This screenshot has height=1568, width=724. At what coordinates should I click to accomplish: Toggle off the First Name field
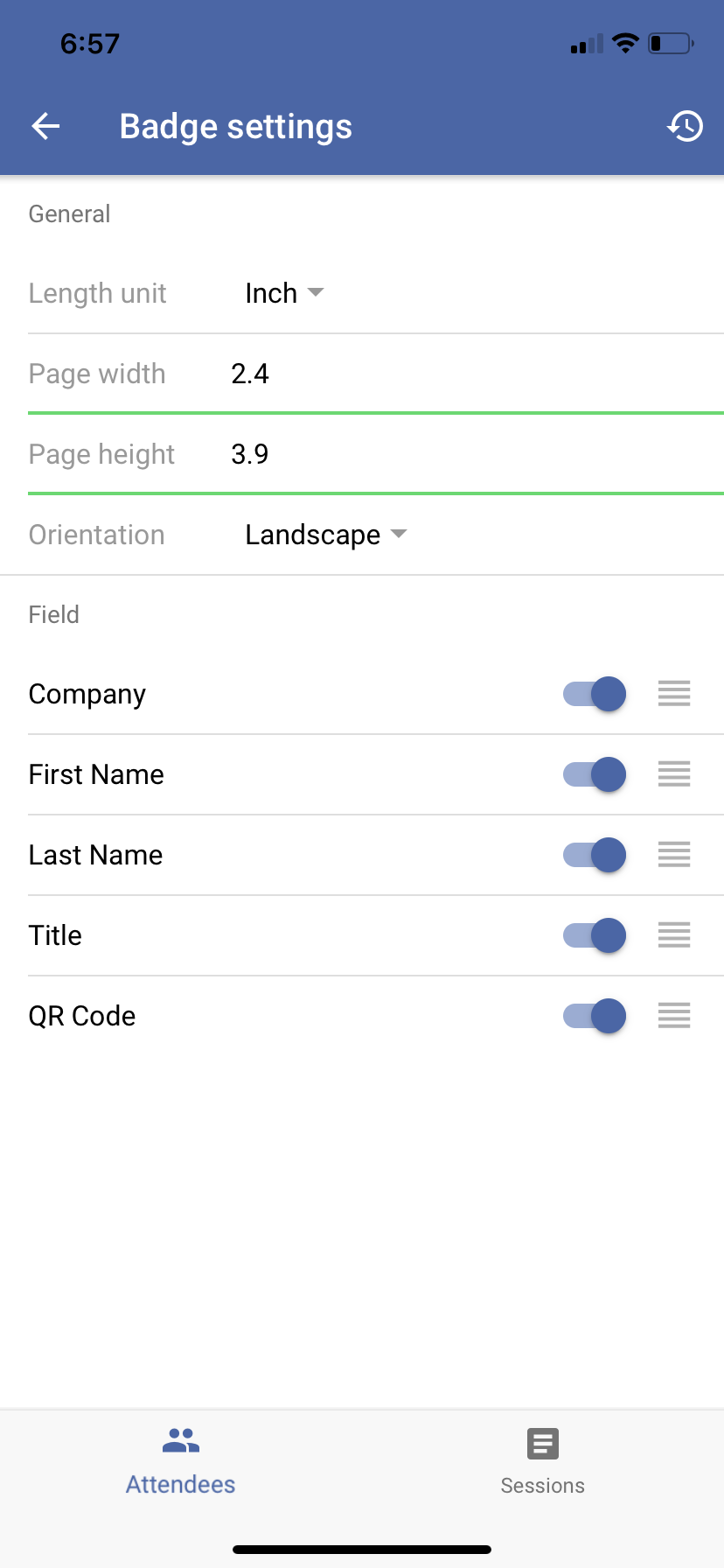pos(595,774)
